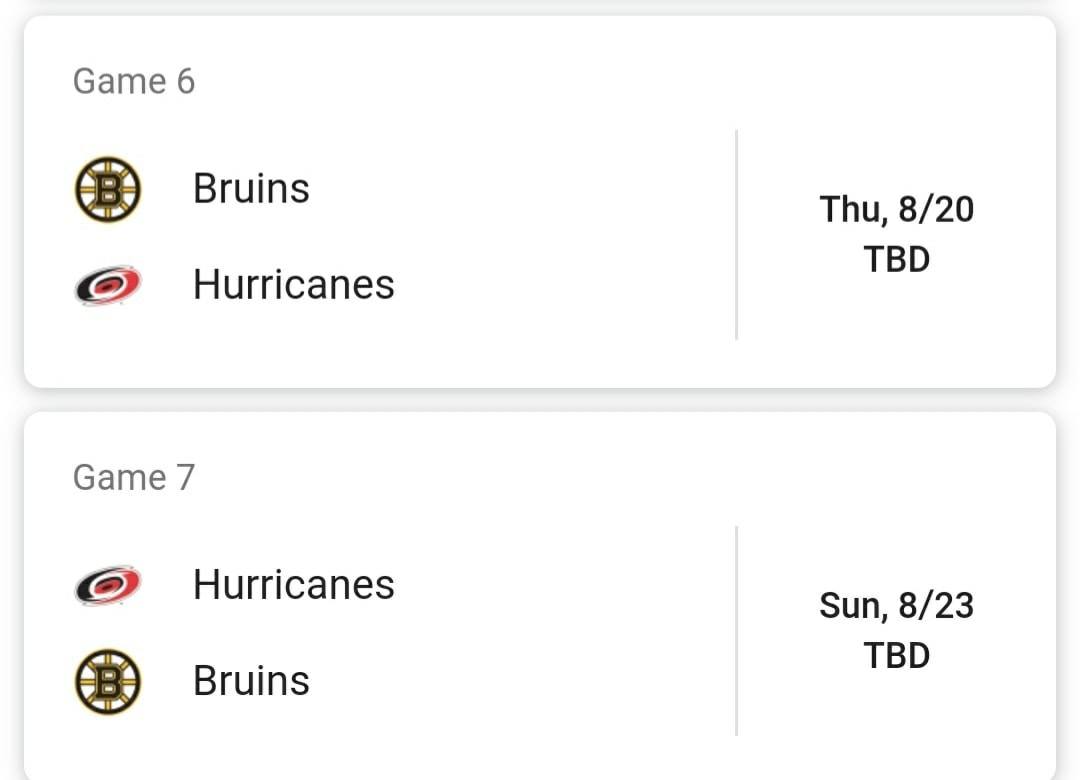
Task: Open Hurricanes team name in Game 6
Action: [x=293, y=284]
